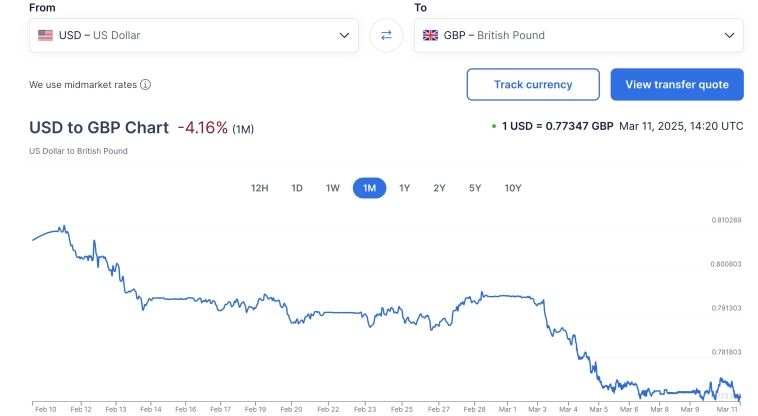Switch chart to 10Y range
758x416 pixels.
coord(513,188)
